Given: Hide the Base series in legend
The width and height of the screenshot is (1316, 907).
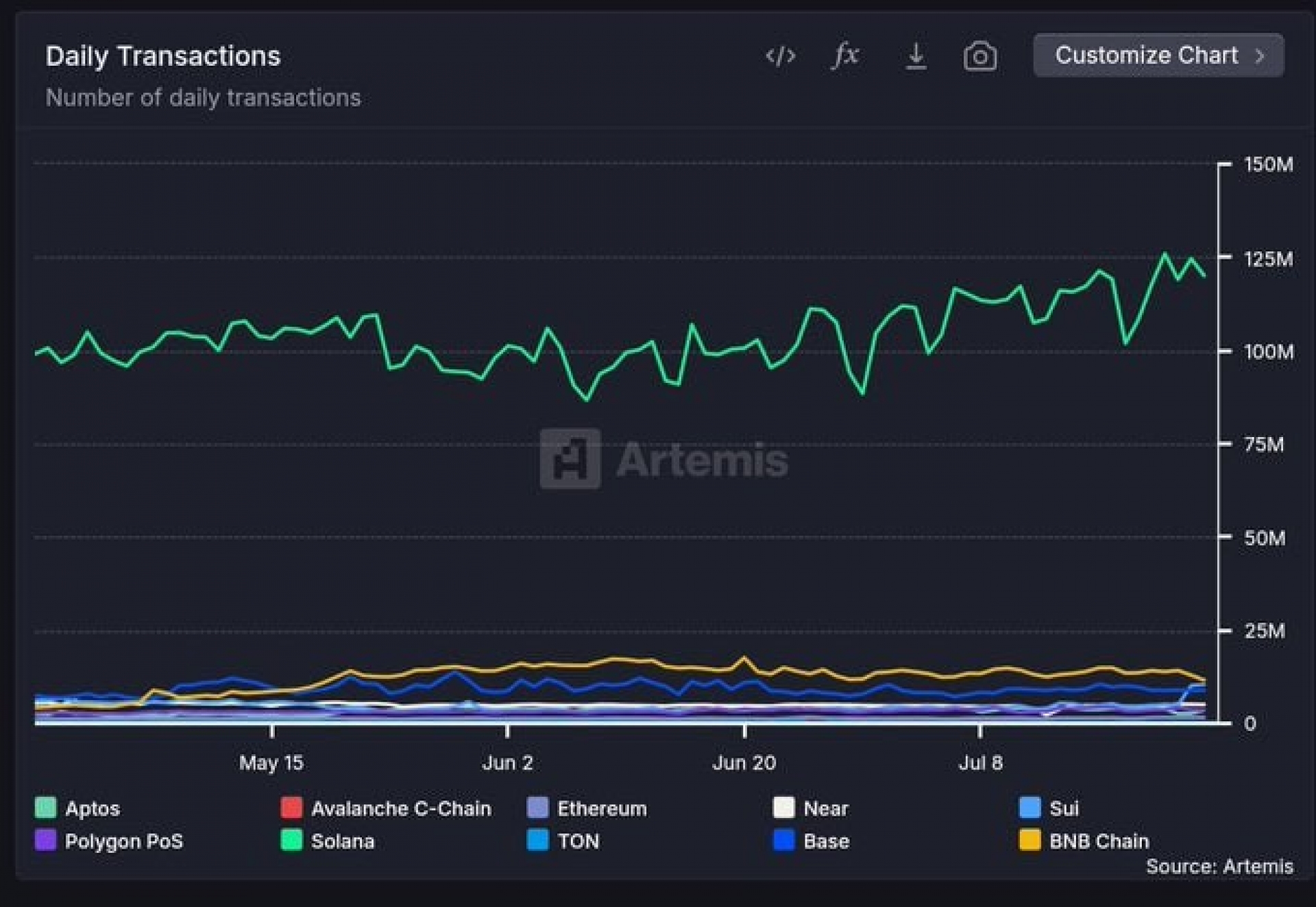Looking at the screenshot, I should coord(812,841).
